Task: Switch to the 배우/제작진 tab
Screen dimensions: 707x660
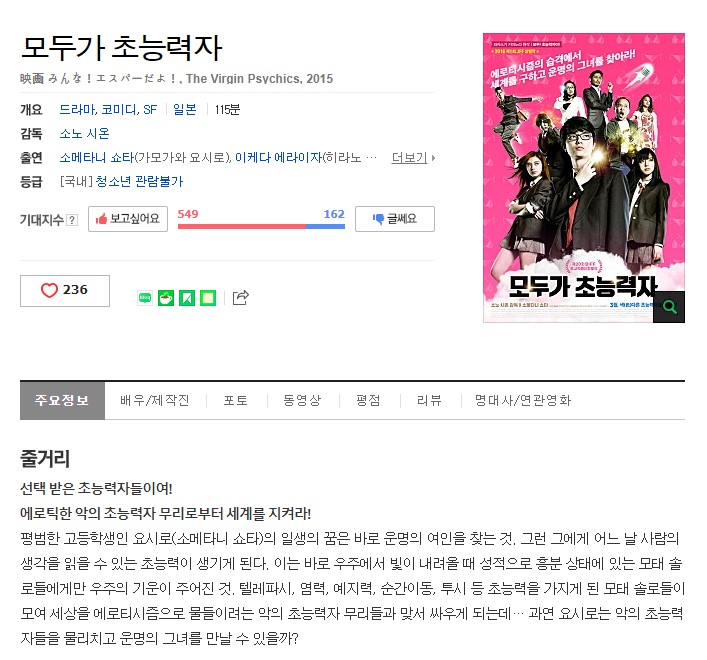Action: click(155, 400)
